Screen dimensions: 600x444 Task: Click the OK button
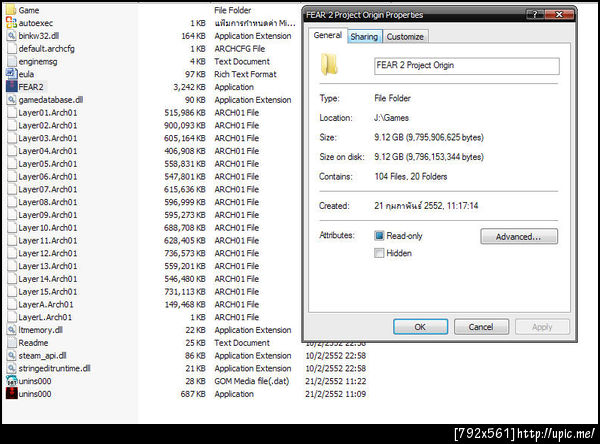[420, 327]
